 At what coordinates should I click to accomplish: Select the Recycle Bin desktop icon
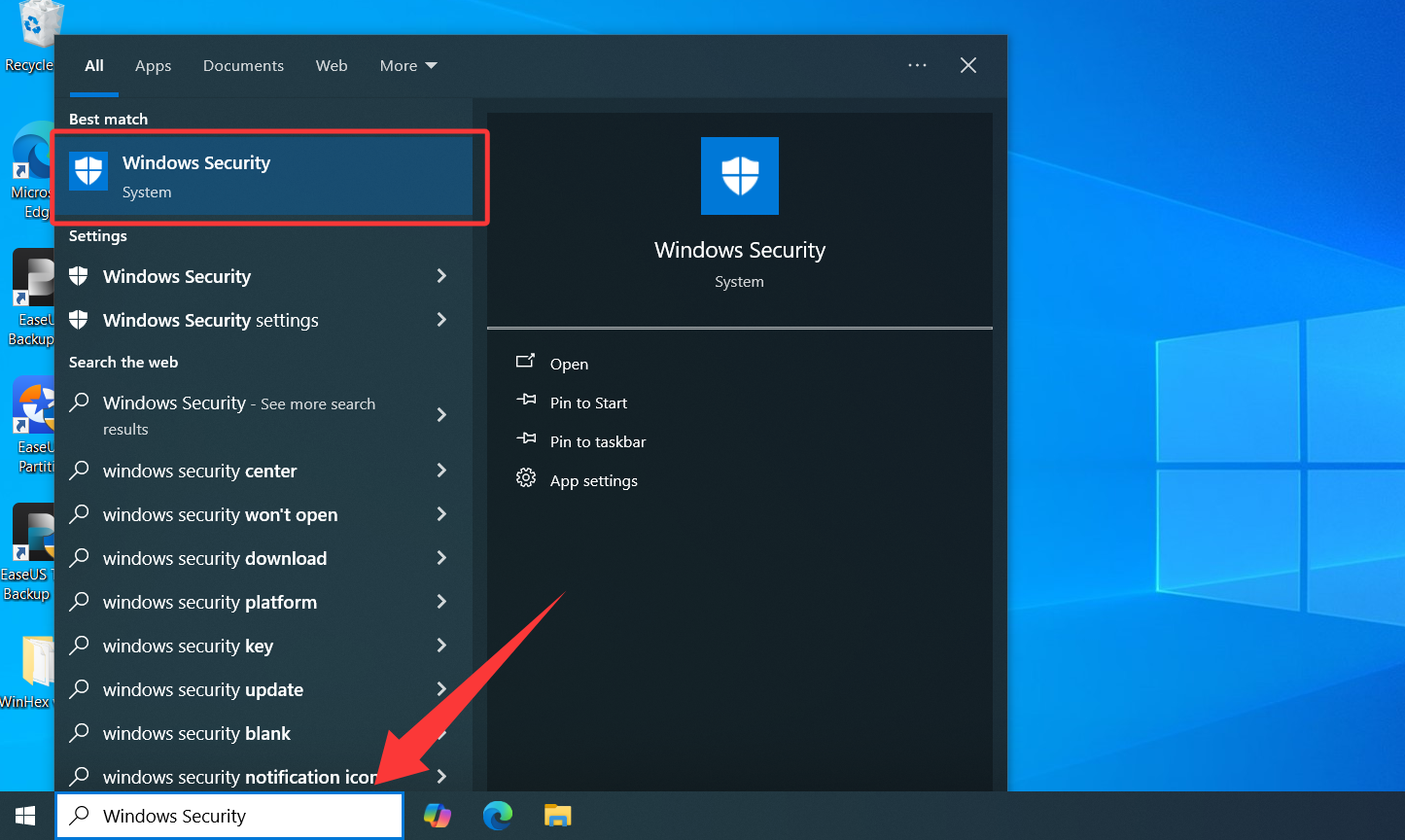click(x=32, y=37)
